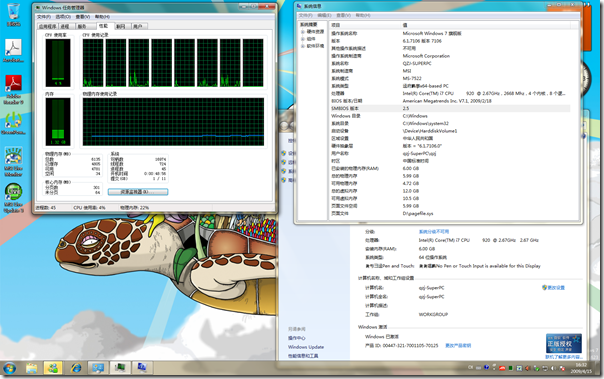Open Task Manager File (文件) menu
Image resolution: width=604 pixels, height=379 pixels.
tap(44, 17)
